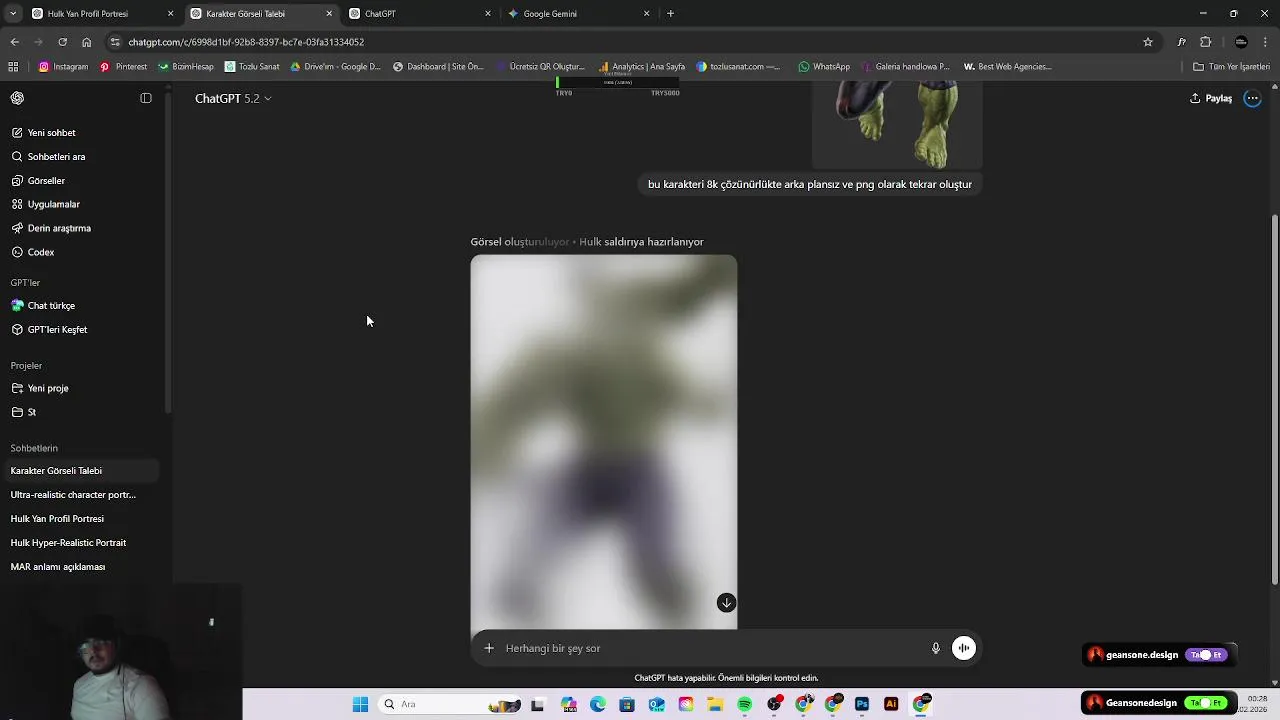Screen dimensions: 1280x720
Task: Open the Tozlu Sanat bookmark
Action: (x=252, y=67)
